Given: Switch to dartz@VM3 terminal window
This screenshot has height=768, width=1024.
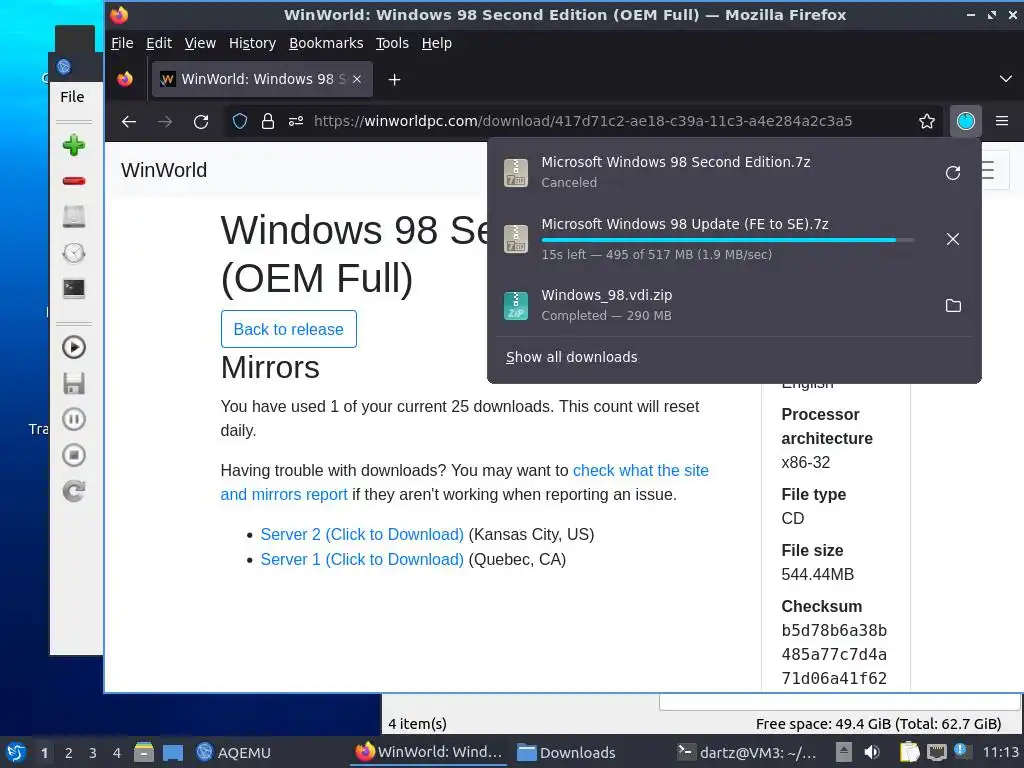Looking at the screenshot, I should (746, 752).
